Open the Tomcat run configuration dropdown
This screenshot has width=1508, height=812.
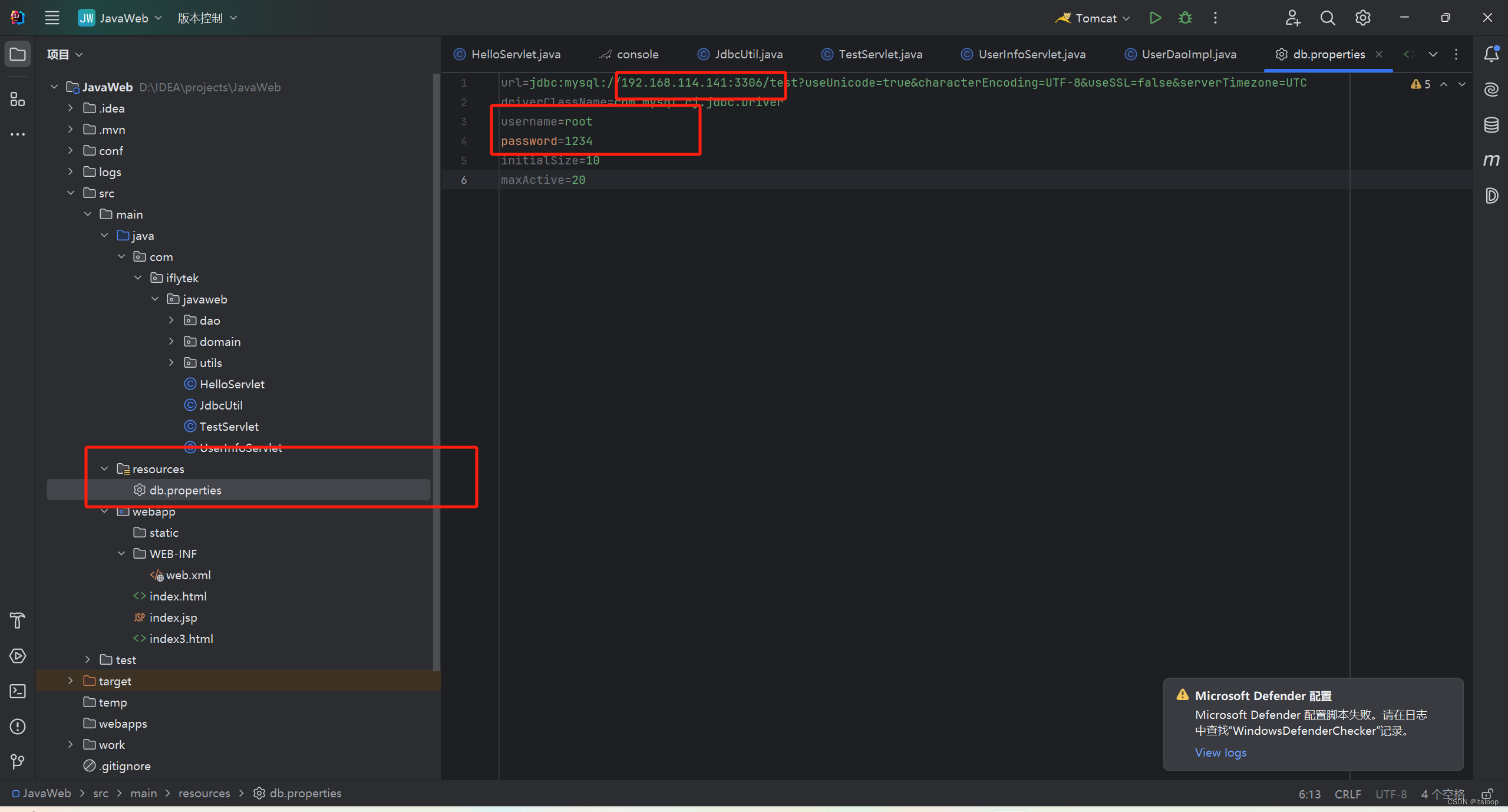[1095, 18]
